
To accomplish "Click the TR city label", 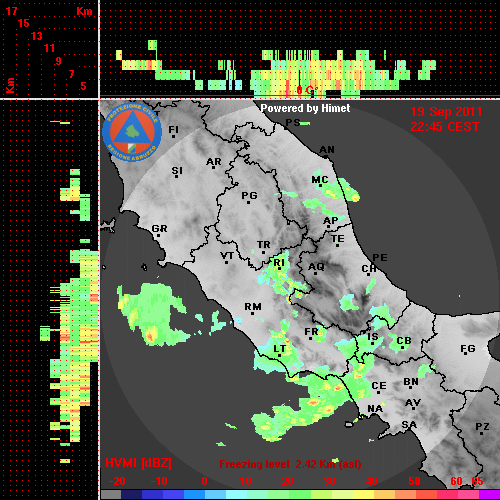I will click(x=264, y=245).
